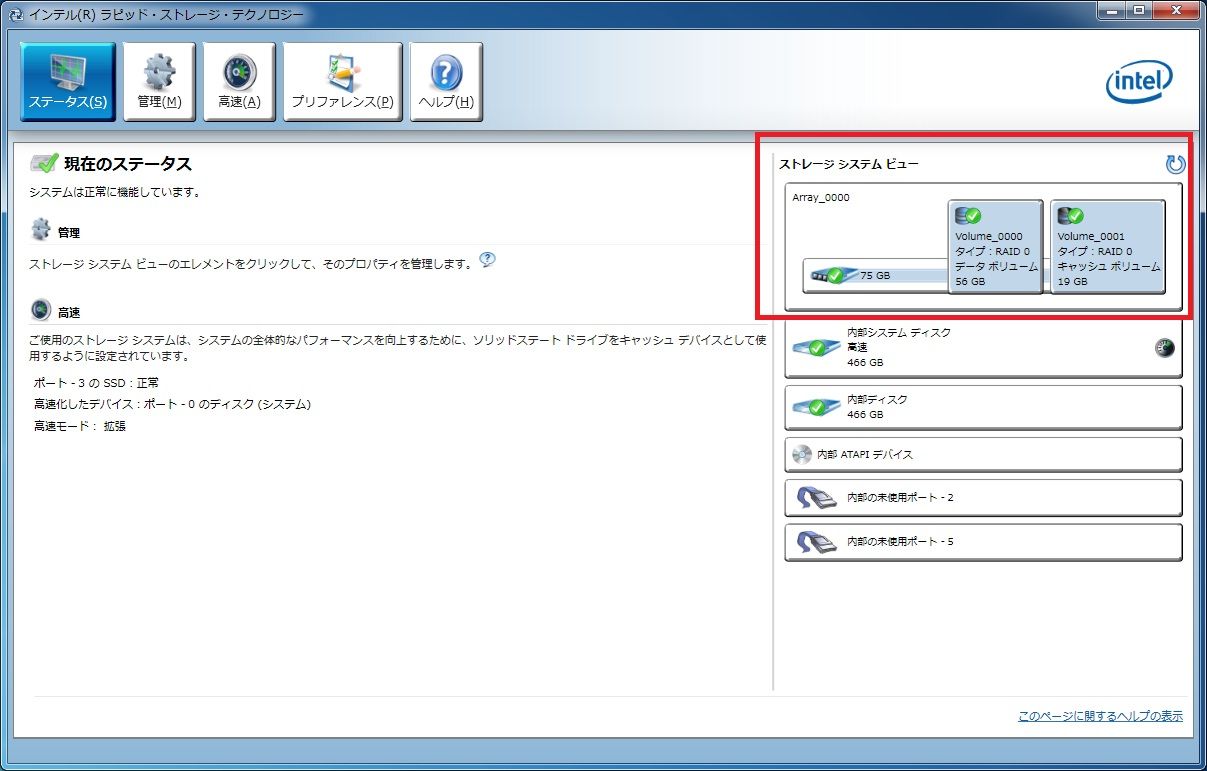Select Volume_0000 data volume tile

tap(995, 247)
